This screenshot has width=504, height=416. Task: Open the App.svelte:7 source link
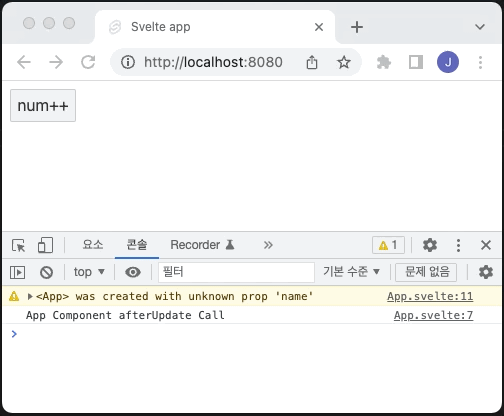point(433,315)
